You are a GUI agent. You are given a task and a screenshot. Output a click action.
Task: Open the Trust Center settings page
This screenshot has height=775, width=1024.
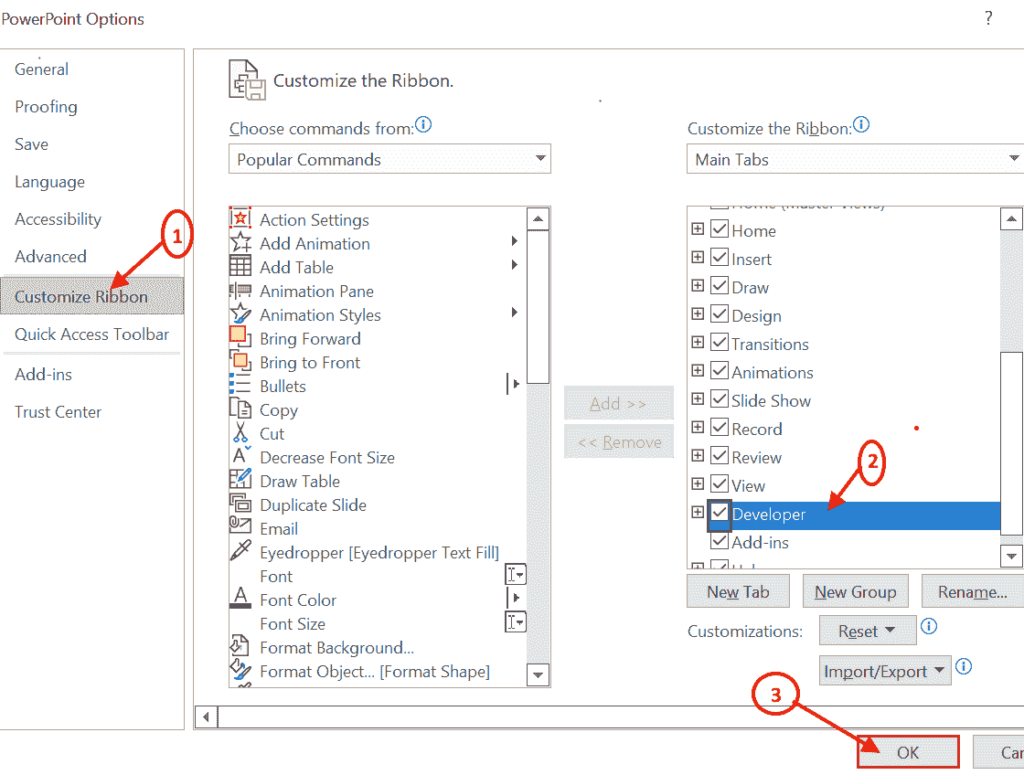click(x=57, y=412)
